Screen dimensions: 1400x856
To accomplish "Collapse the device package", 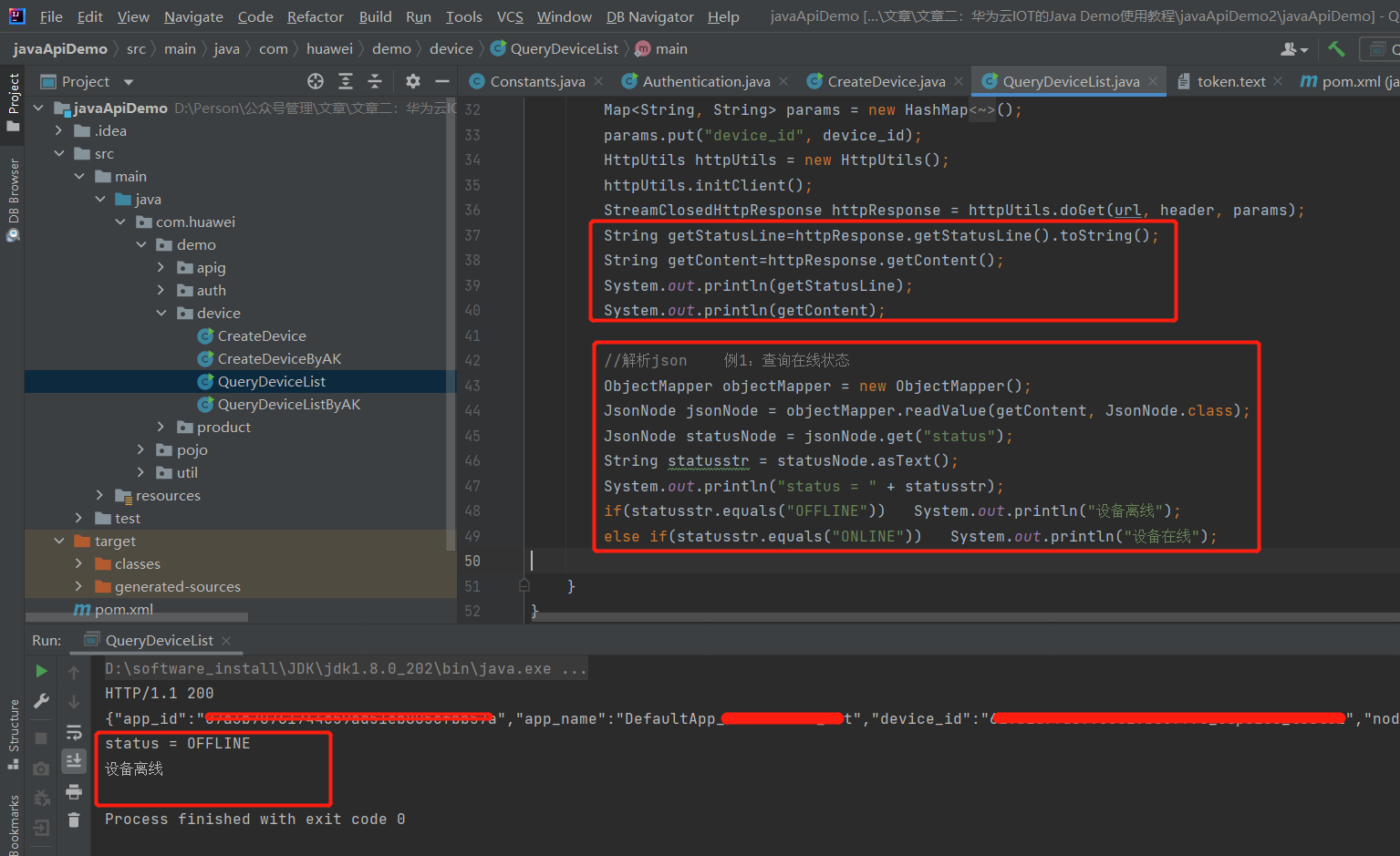I will [x=161, y=313].
